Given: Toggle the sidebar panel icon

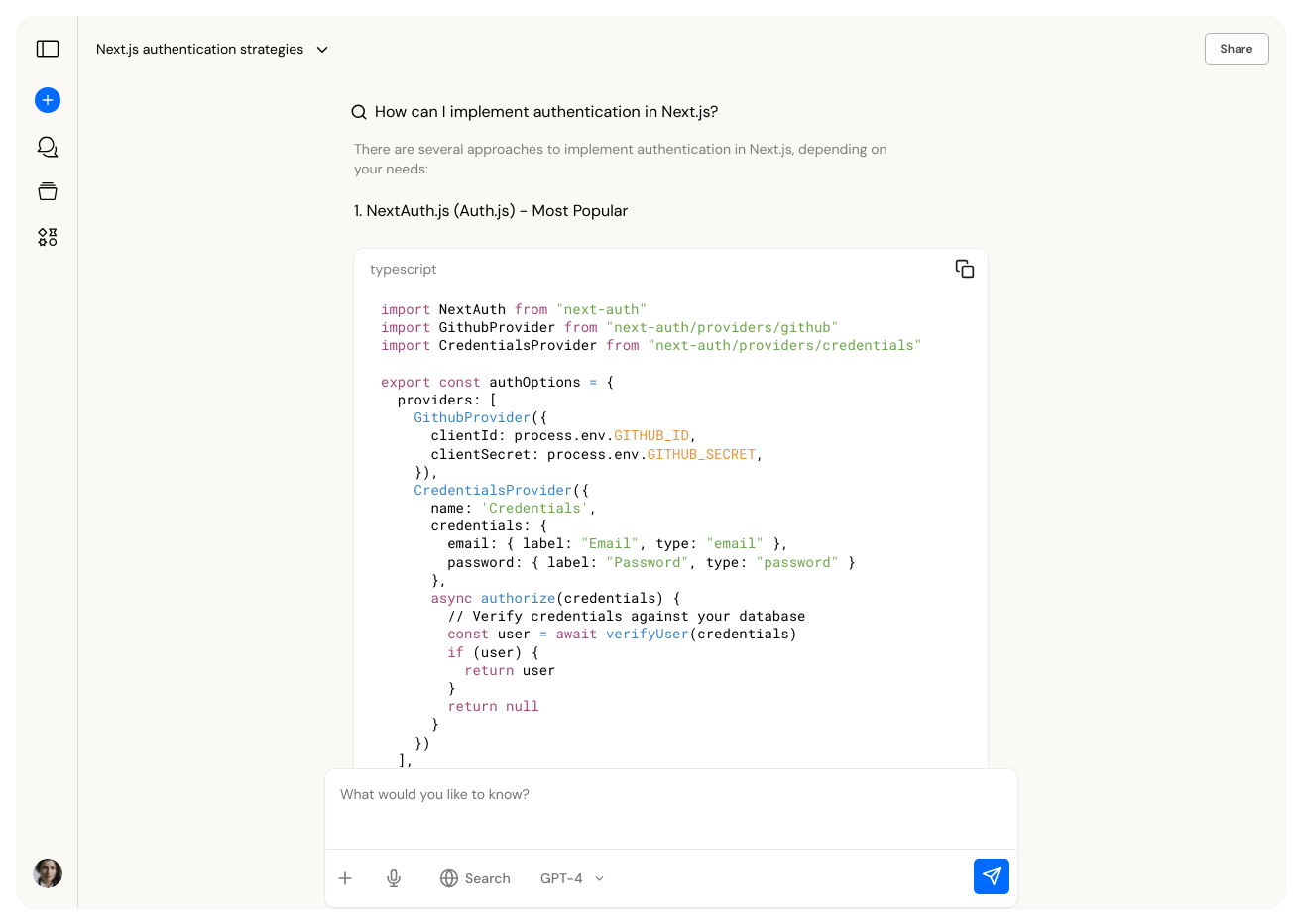Looking at the screenshot, I should pyautogui.click(x=48, y=49).
